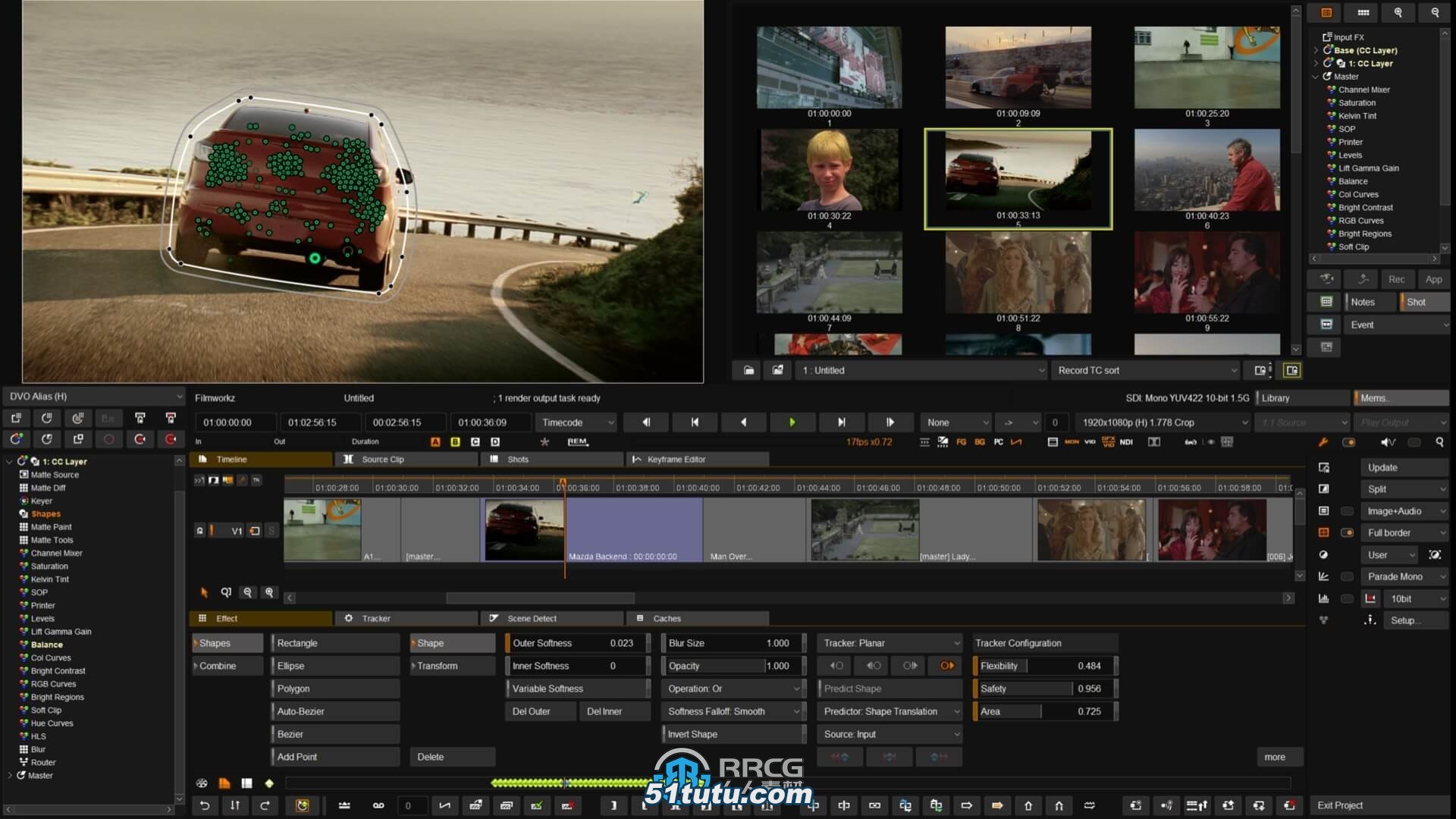Toggle the switch next to wrench icon

tap(1348, 442)
